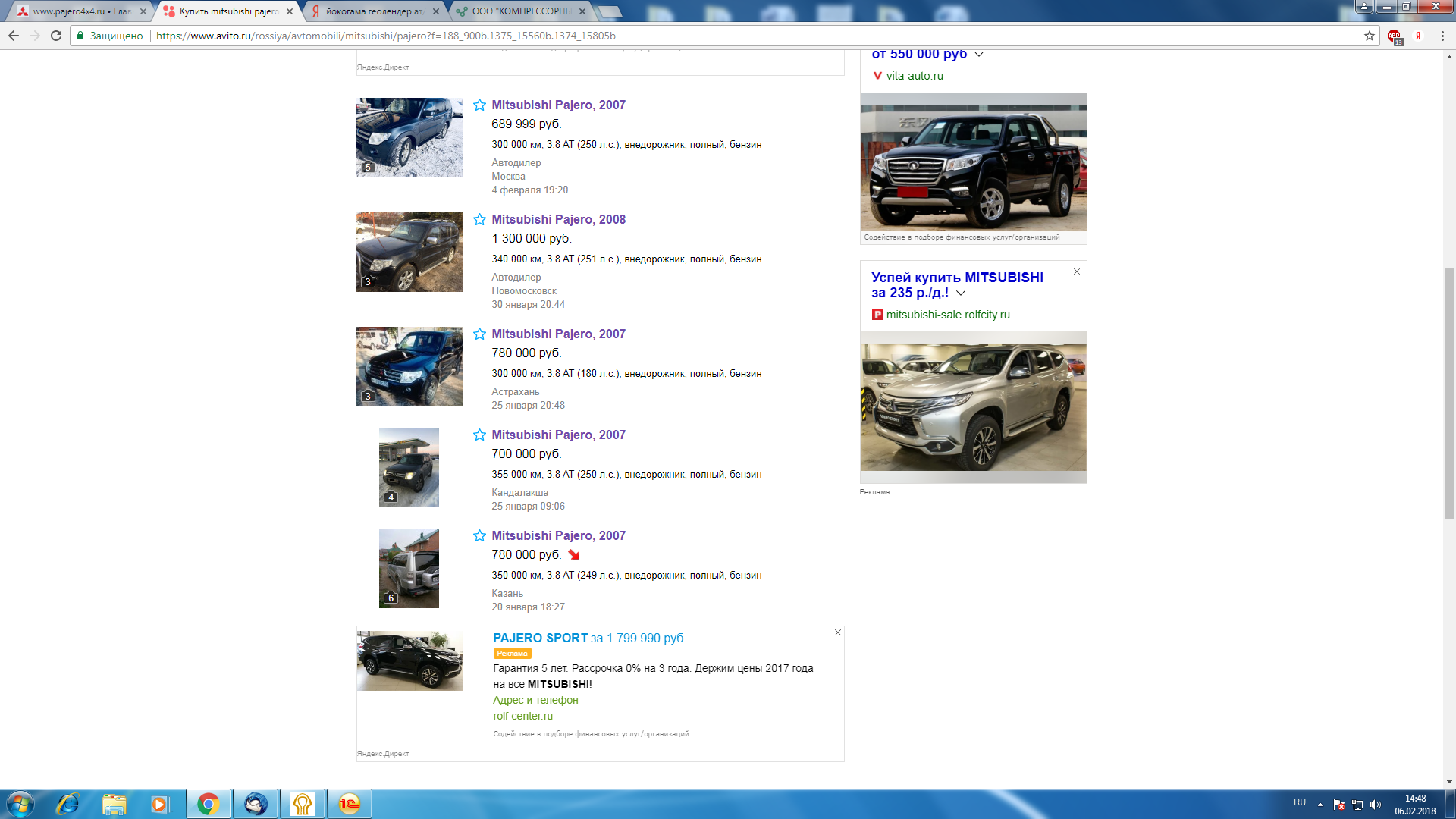This screenshot has height=819, width=1456.
Task: Go back using browser back arrow
Action: coord(14,36)
